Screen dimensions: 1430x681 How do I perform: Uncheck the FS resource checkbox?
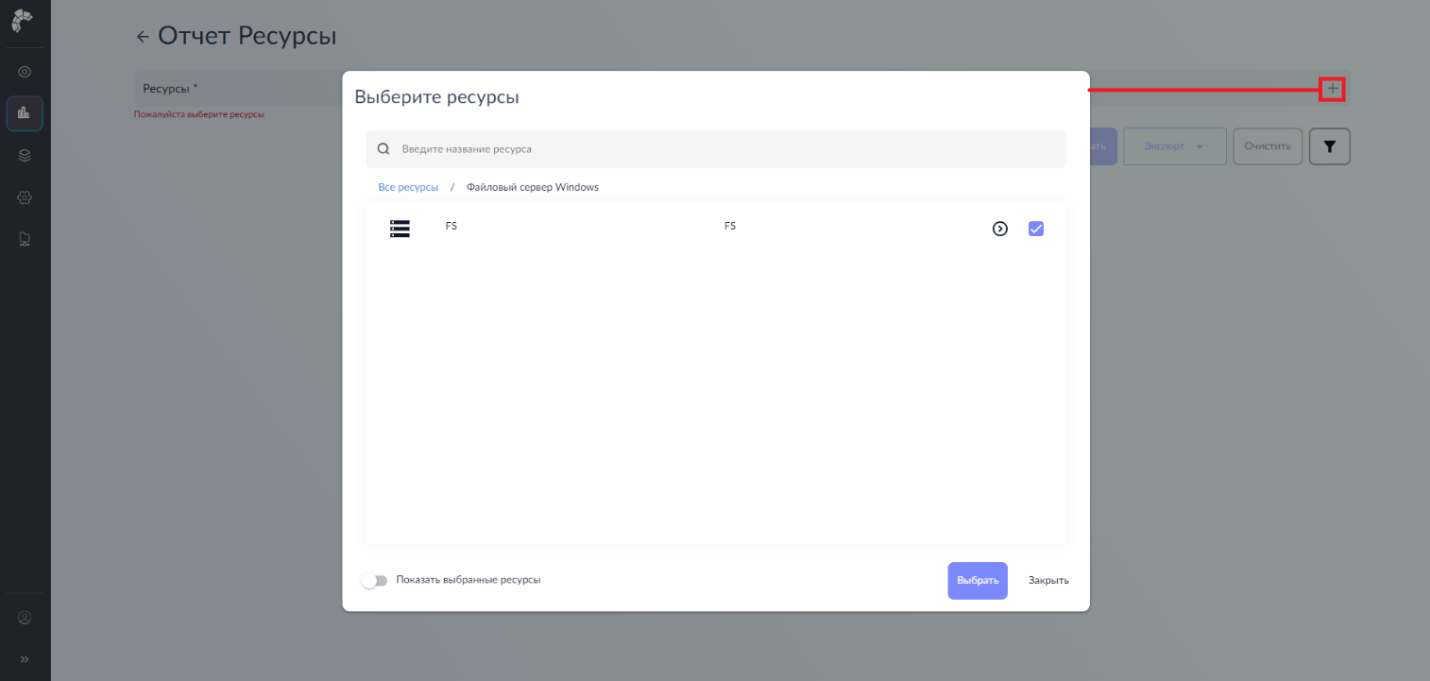click(x=1036, y=229)
